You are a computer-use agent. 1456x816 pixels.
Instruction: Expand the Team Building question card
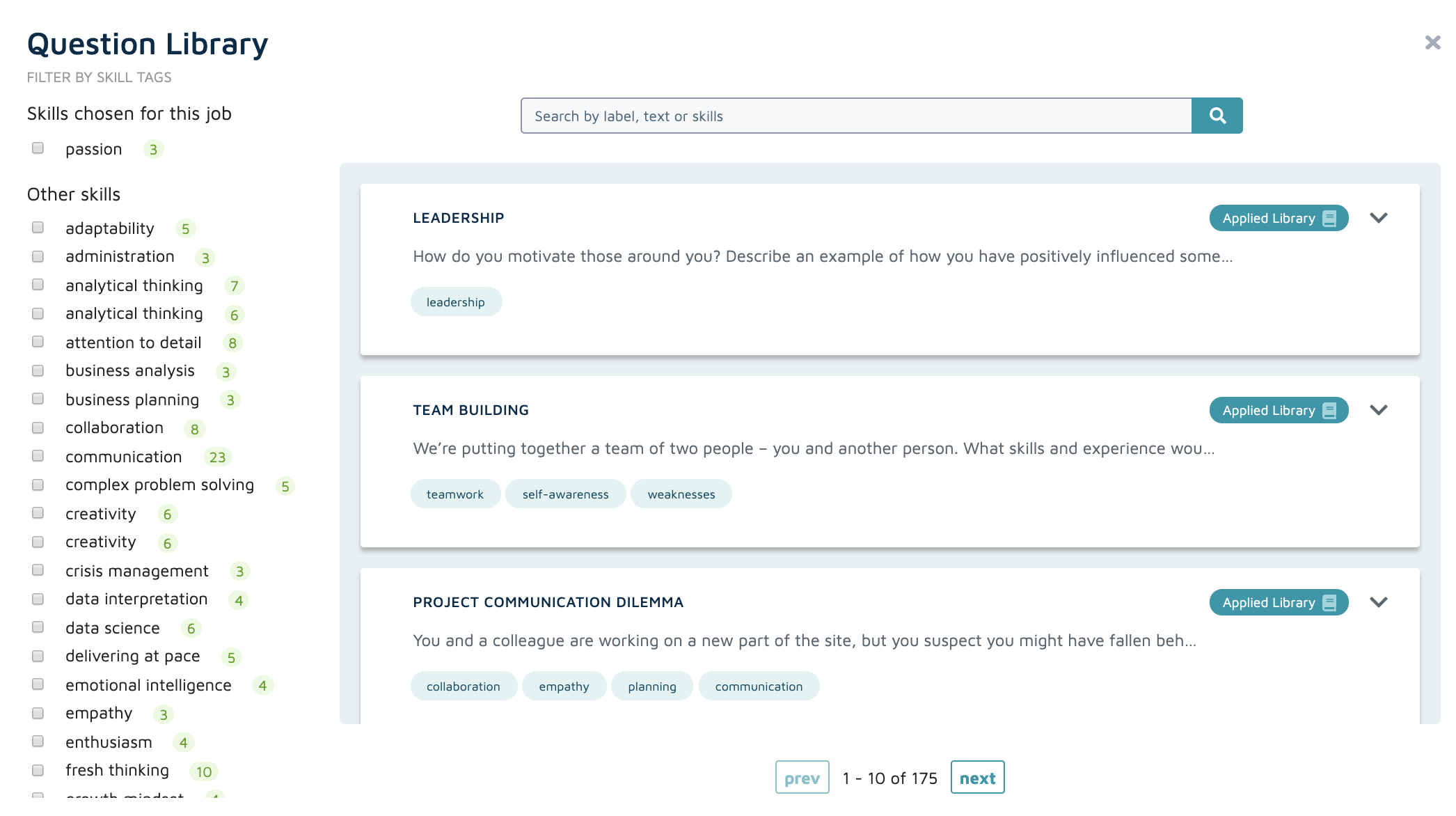point(1378,410)
